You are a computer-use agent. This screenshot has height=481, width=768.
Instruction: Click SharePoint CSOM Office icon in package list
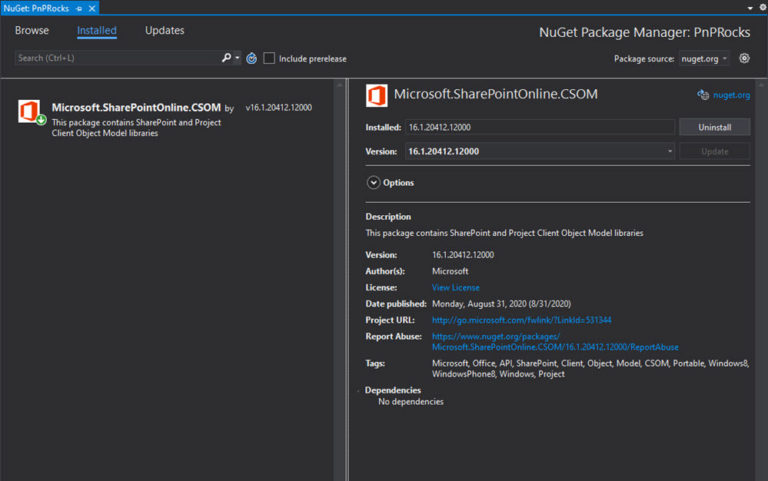coord(30,112)
